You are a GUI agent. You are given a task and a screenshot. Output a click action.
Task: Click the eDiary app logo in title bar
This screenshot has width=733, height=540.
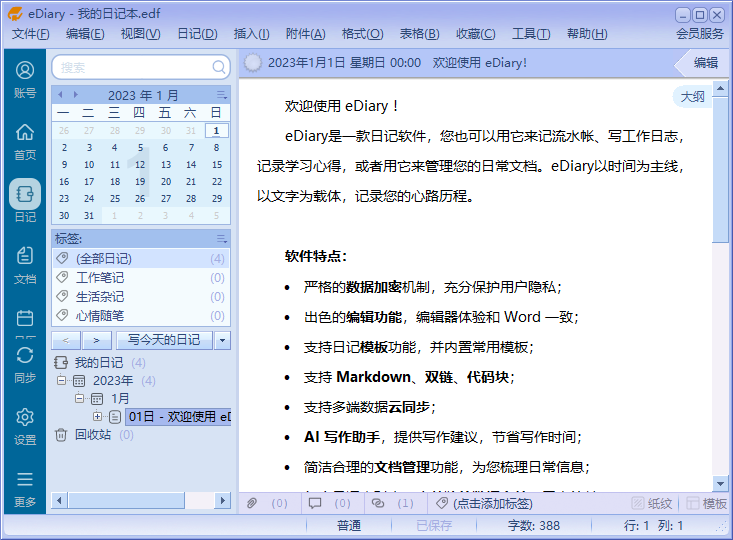tap(16, 14)
